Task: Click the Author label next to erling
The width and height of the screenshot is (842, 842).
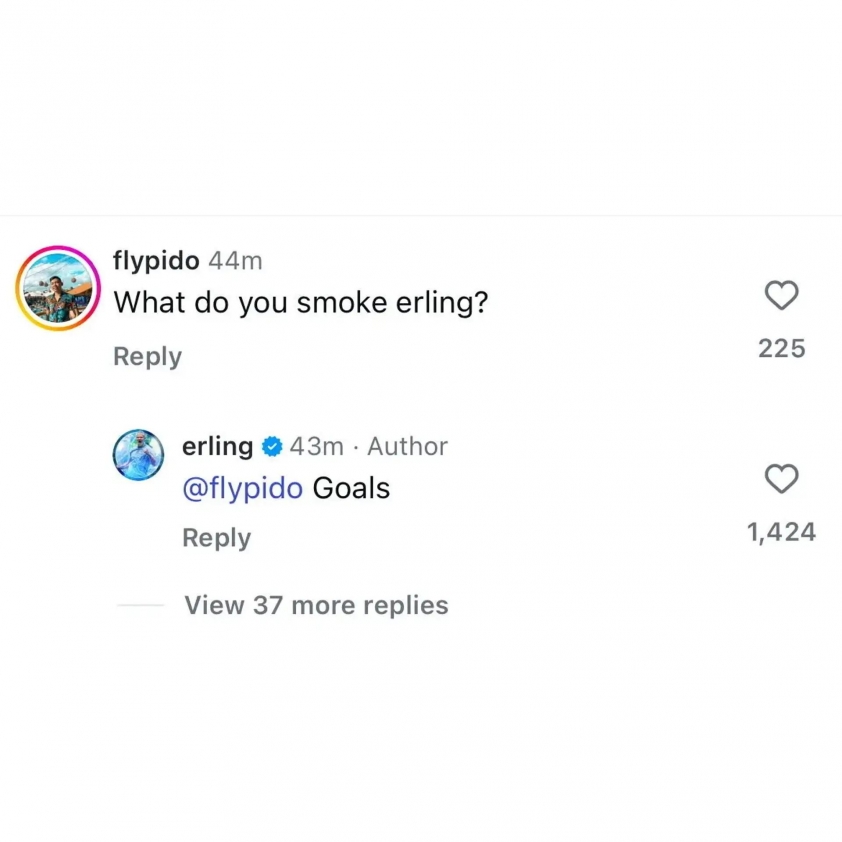Action: 407,446
